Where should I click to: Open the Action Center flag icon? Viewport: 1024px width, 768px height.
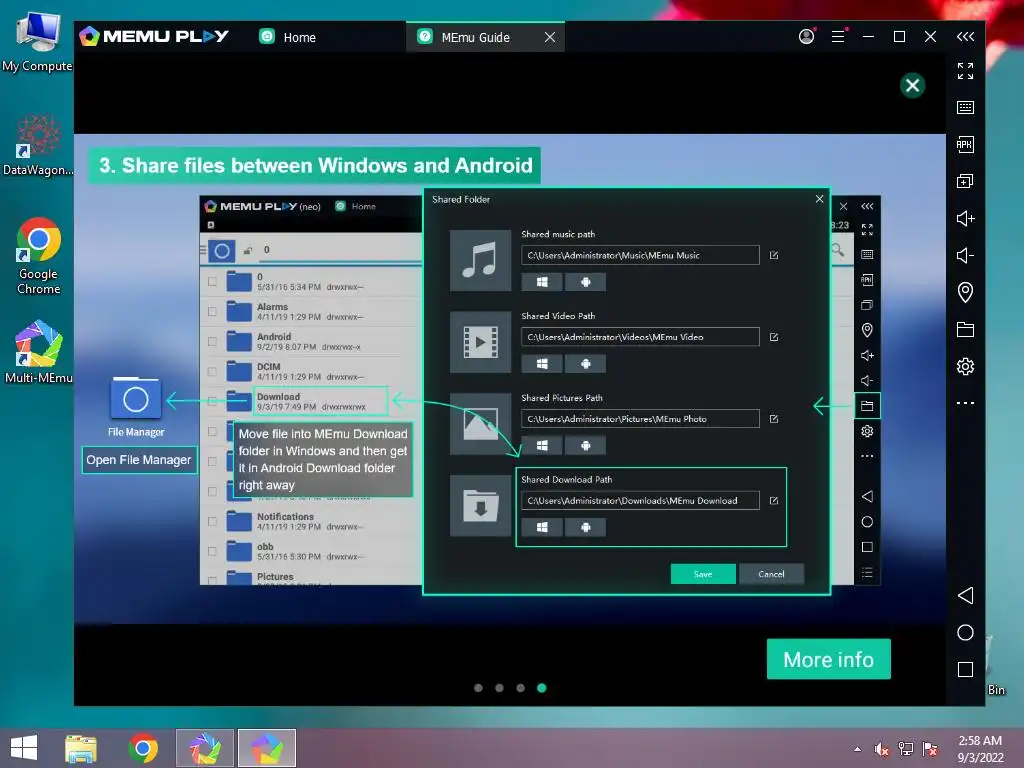coord(930,749)
